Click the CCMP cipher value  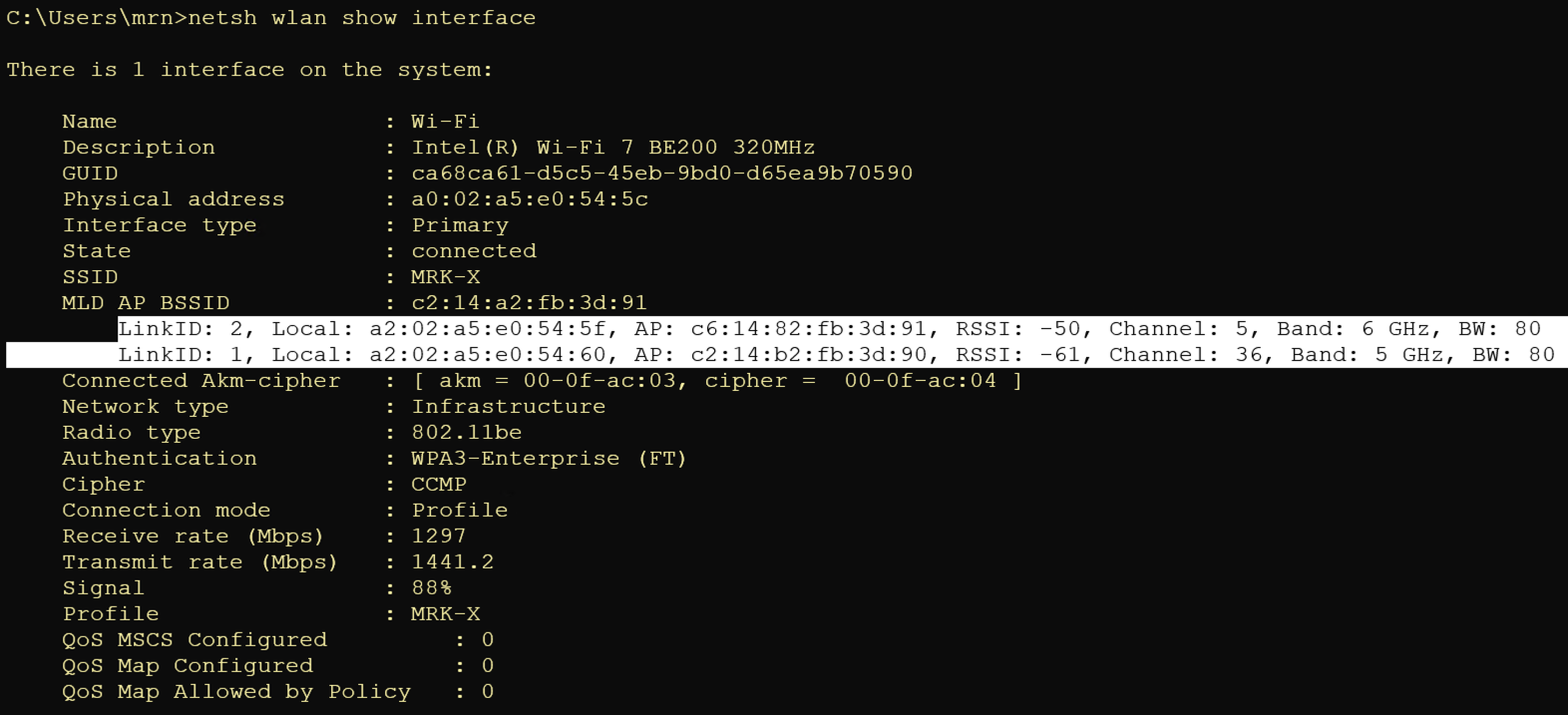coord(438,485)
